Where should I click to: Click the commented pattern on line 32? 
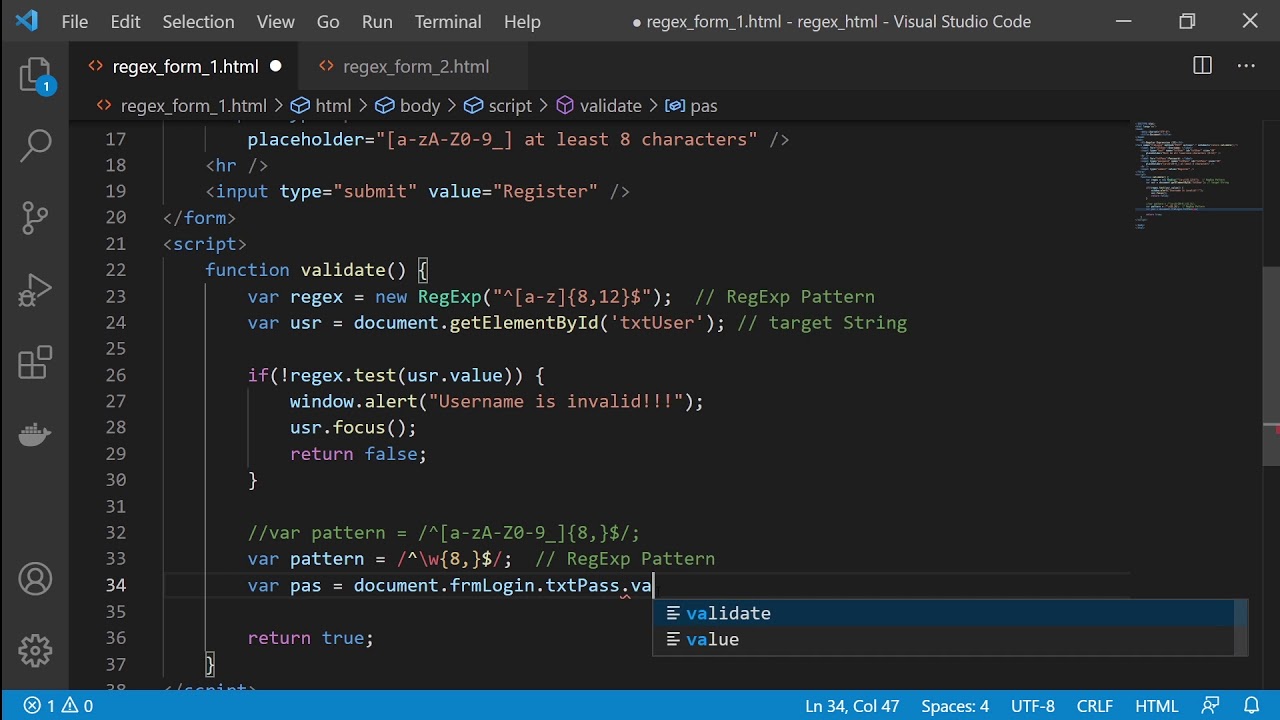click(444, 532)
